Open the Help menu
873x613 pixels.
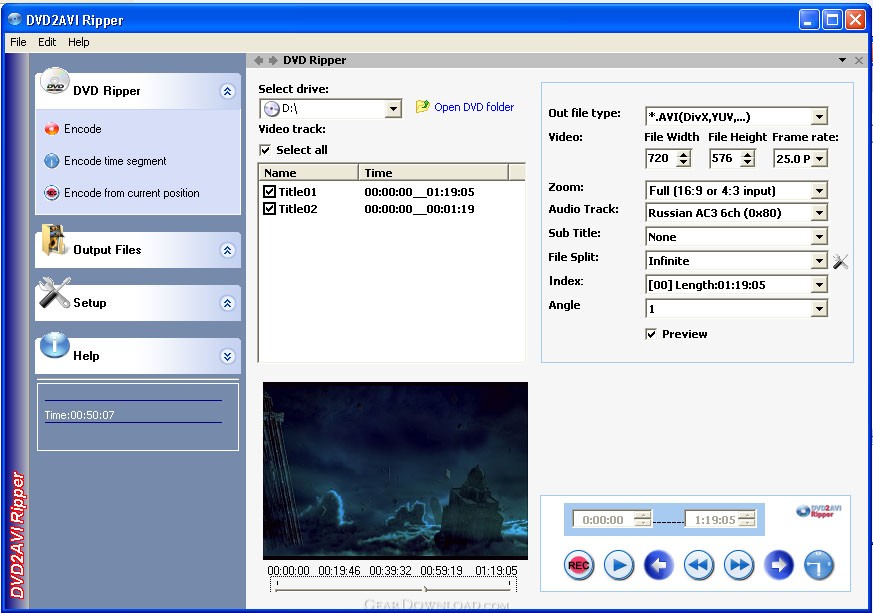(x=79, y=42)
